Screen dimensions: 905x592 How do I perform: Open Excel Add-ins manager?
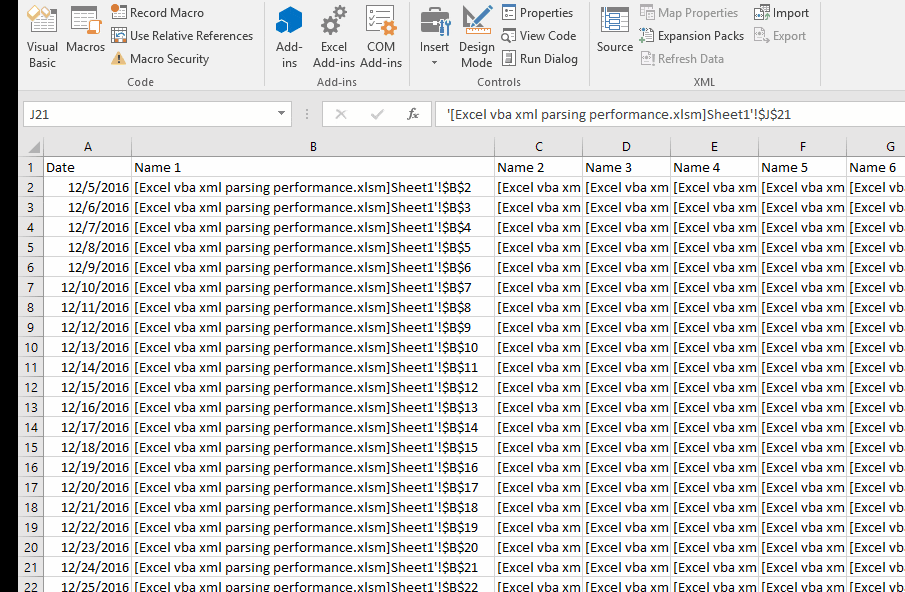pos(334,37)
